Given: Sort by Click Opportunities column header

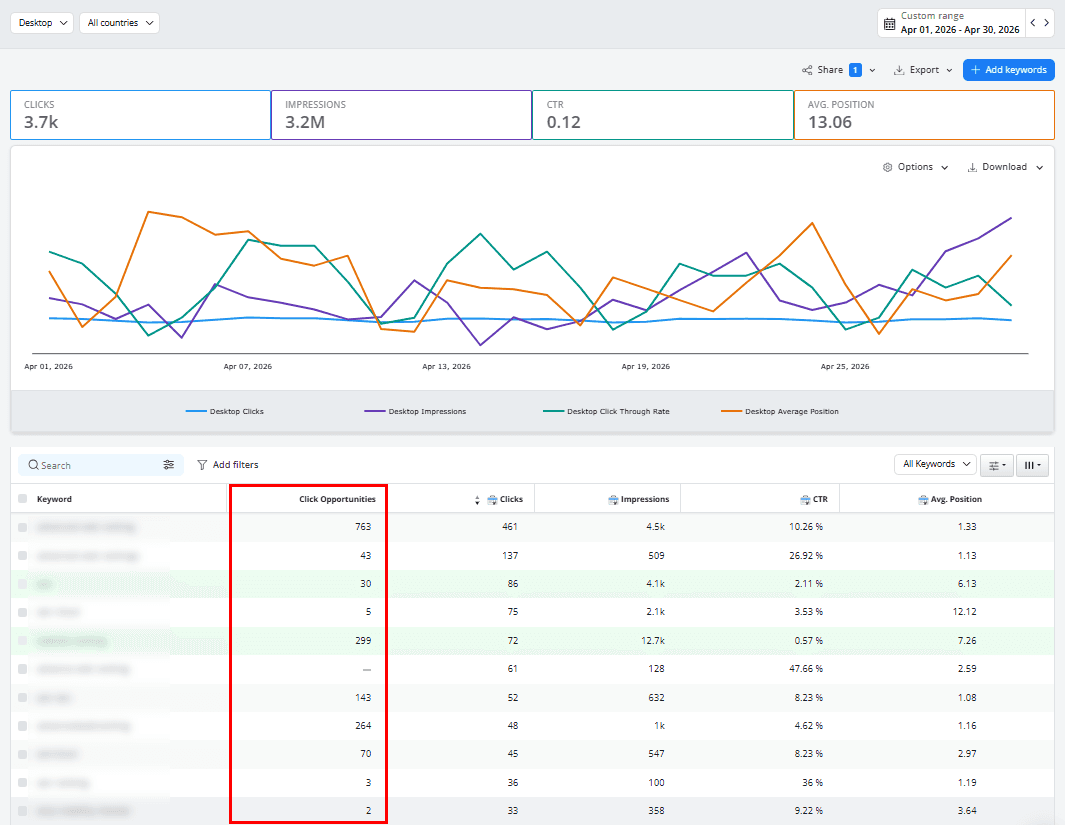Looking at the screenshot, I should (x=337, y=499).
